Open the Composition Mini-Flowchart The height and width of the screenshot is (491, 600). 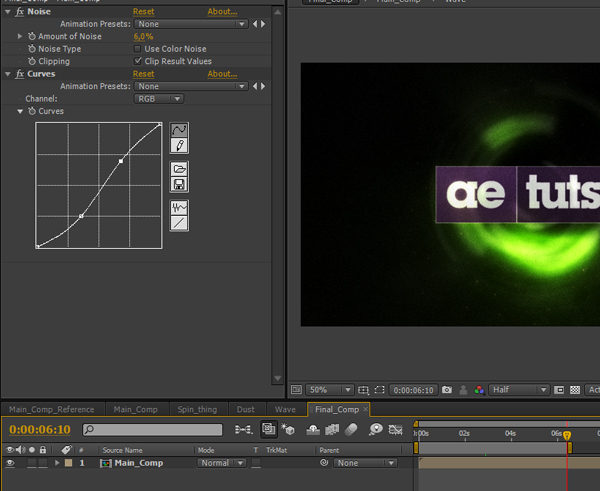244,429
